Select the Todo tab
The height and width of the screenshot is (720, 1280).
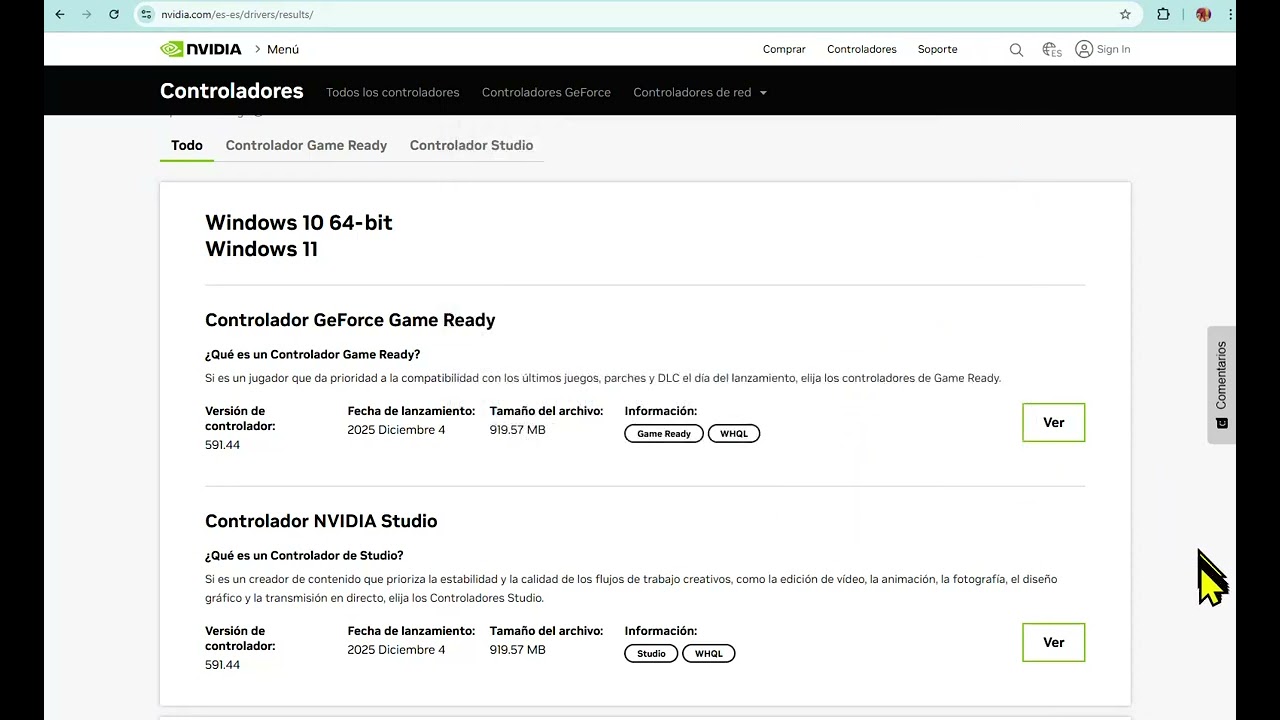pos(187,145)
